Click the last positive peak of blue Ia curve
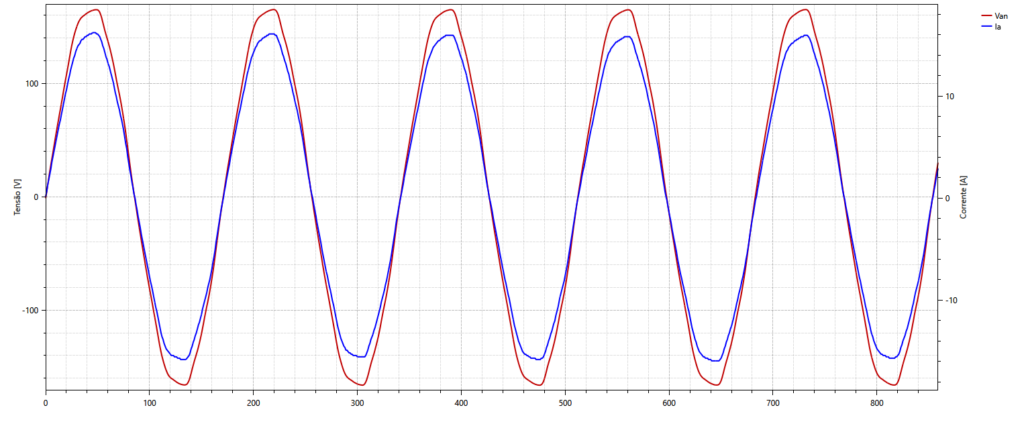The height and width of the screenshot is (422, 1024). [806, 35]
